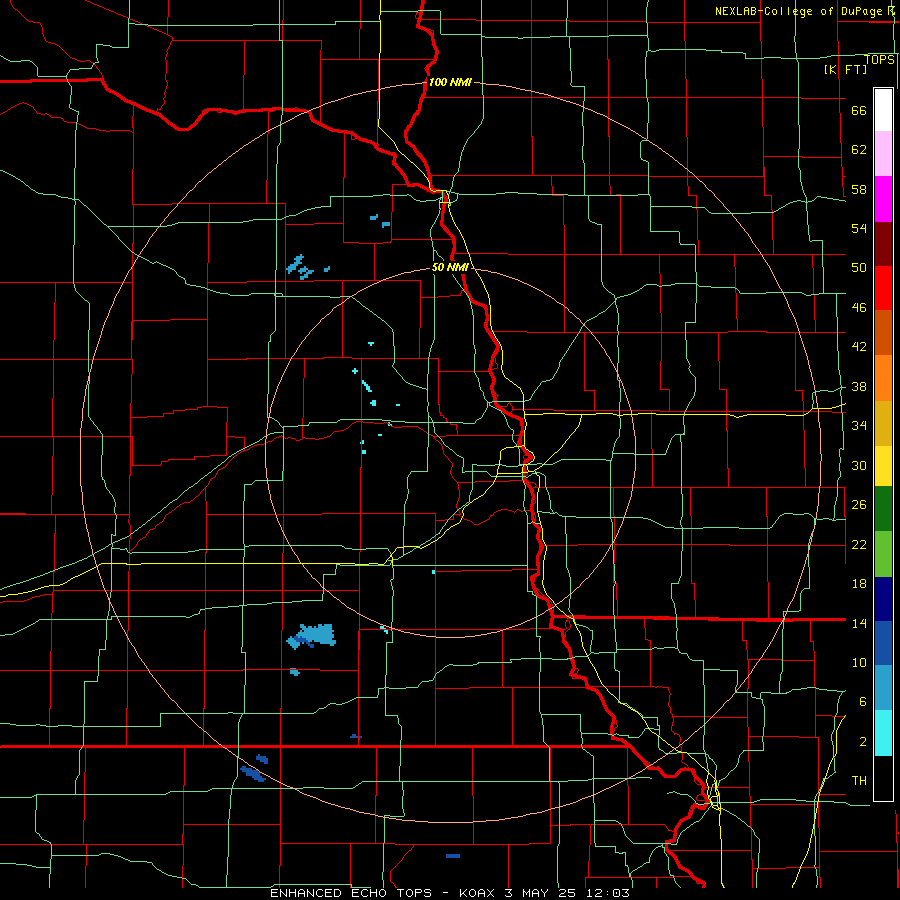Image resolution: width=900 pixels, height=900 pixels.
Task: Select the dark green legend swatch
Action: pos(883,509)
